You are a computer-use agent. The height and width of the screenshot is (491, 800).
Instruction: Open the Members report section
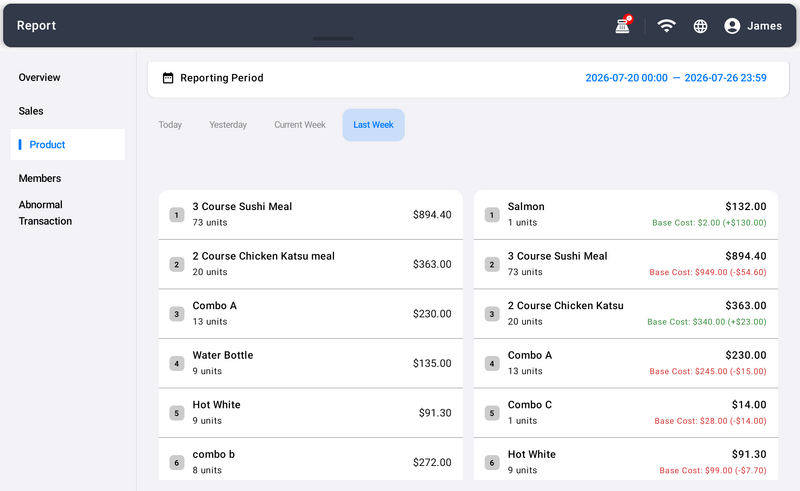coord(40,178)
